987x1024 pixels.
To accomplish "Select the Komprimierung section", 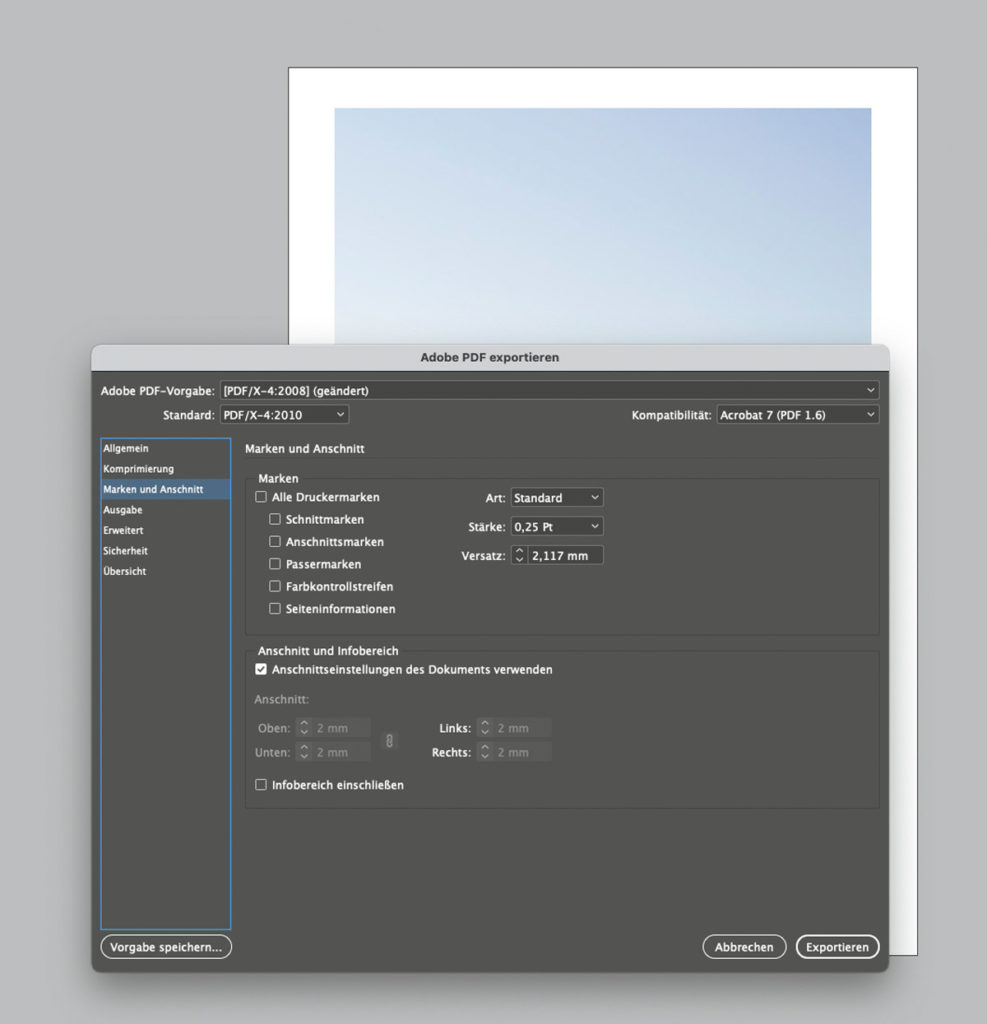I will (x=165, y=469).
